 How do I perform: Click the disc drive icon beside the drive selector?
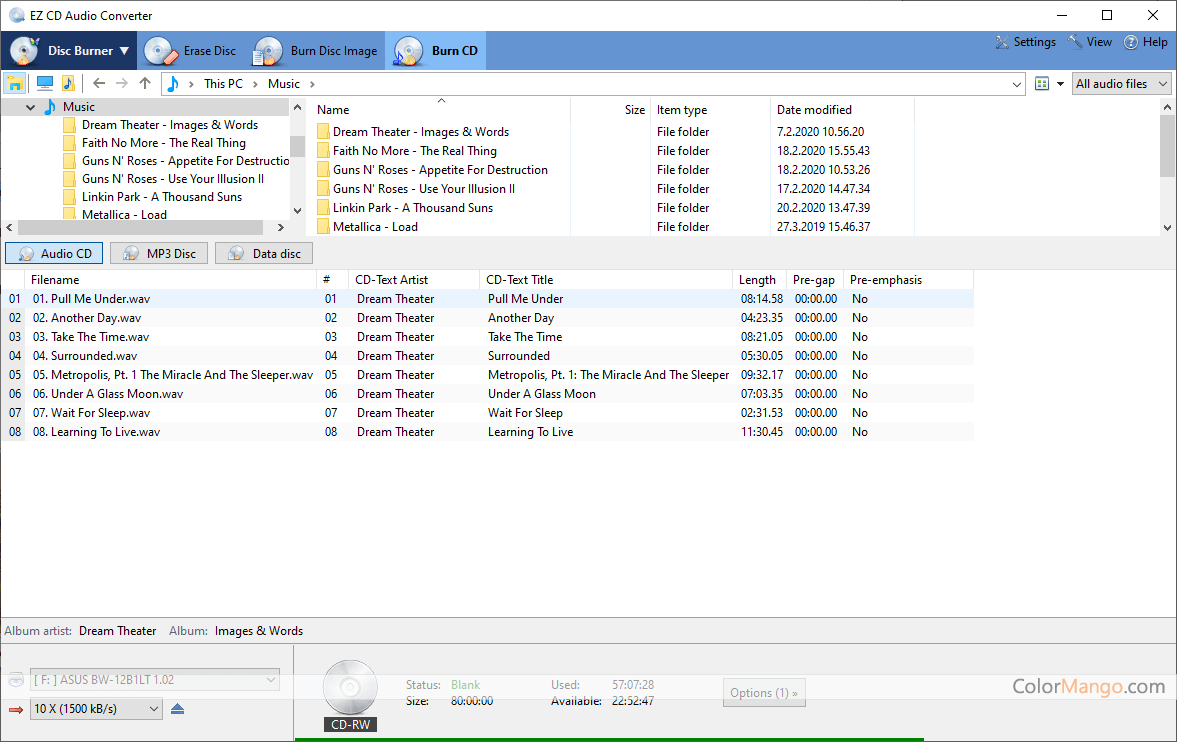pos(16,680)
